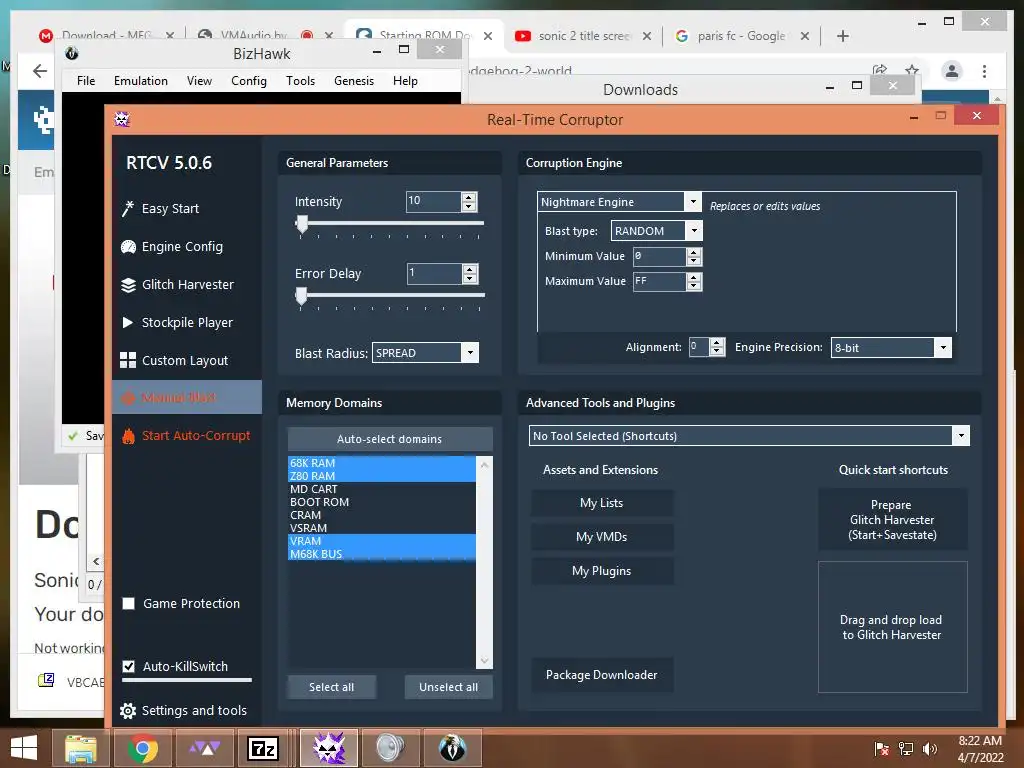Open the No Tool Selected dropdown
This screenshot has width=1024, height=768.
(961, 436)
